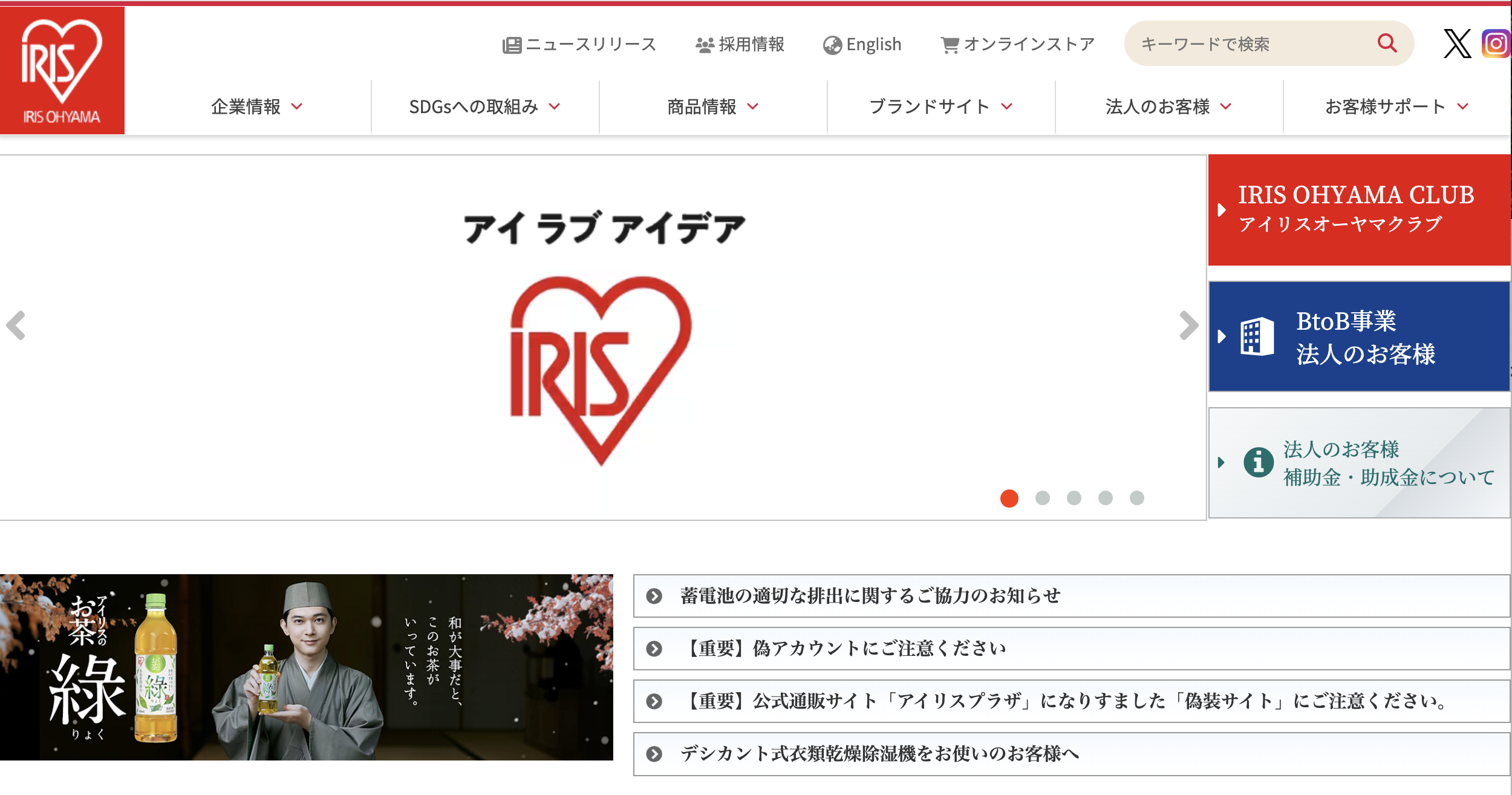Open the IRIS OHYAMA CLUB banner
Viewport: 1512px width, 795px height.
coord(1358,209)
